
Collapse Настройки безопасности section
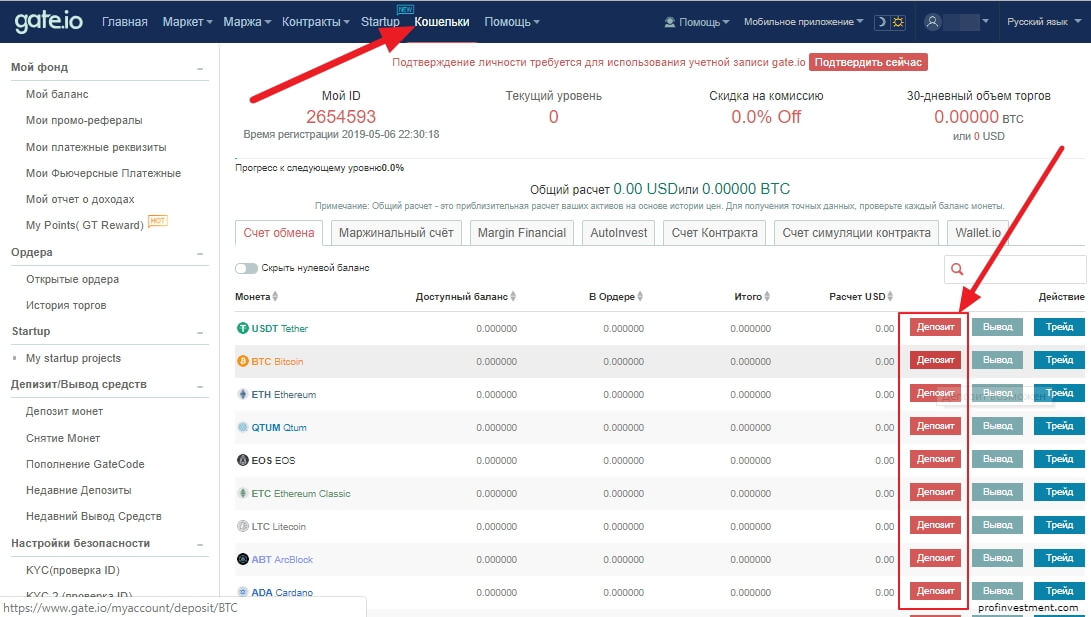click(200, 544)
